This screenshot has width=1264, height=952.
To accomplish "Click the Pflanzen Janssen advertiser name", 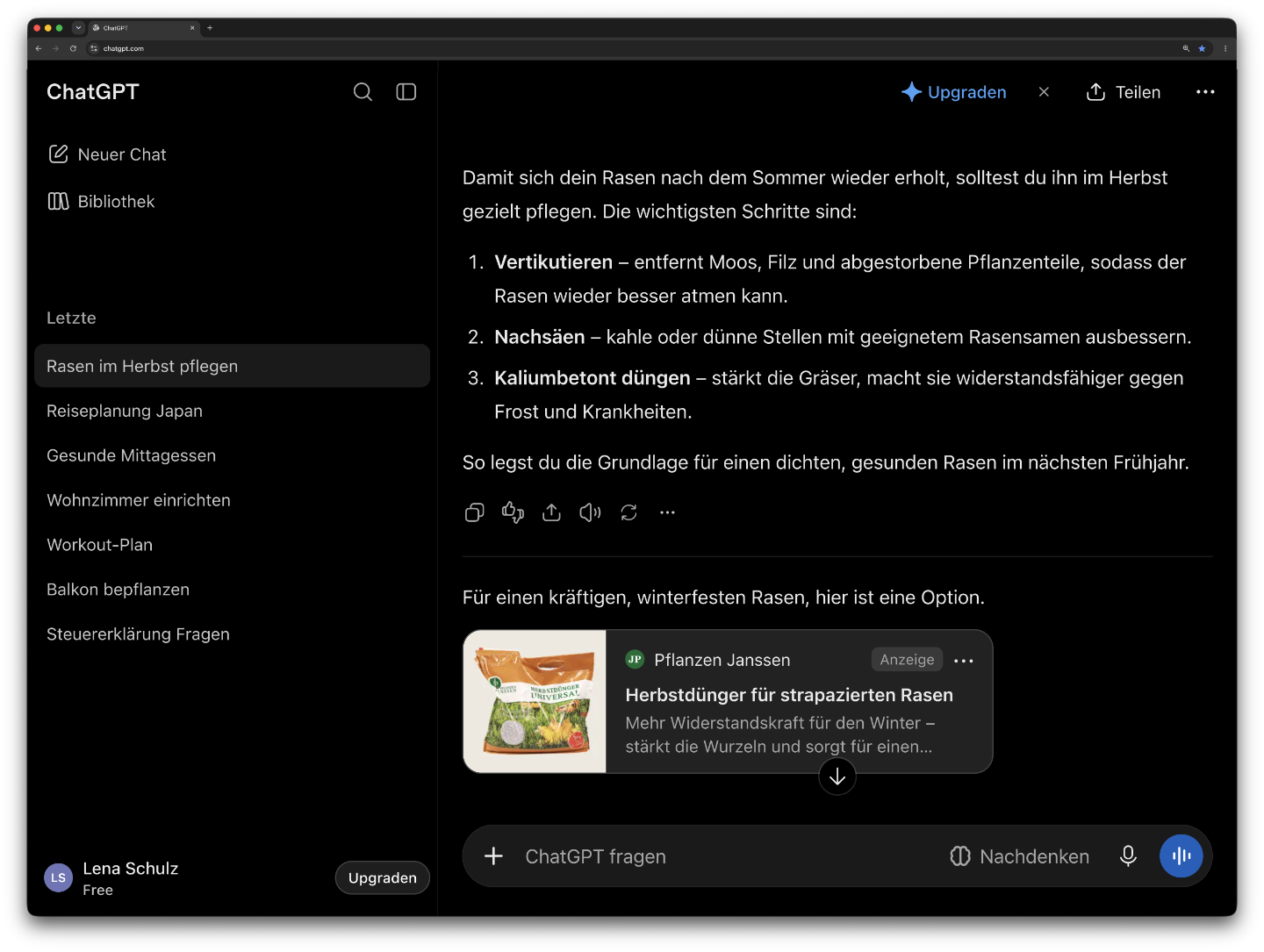I will [722, 660].
